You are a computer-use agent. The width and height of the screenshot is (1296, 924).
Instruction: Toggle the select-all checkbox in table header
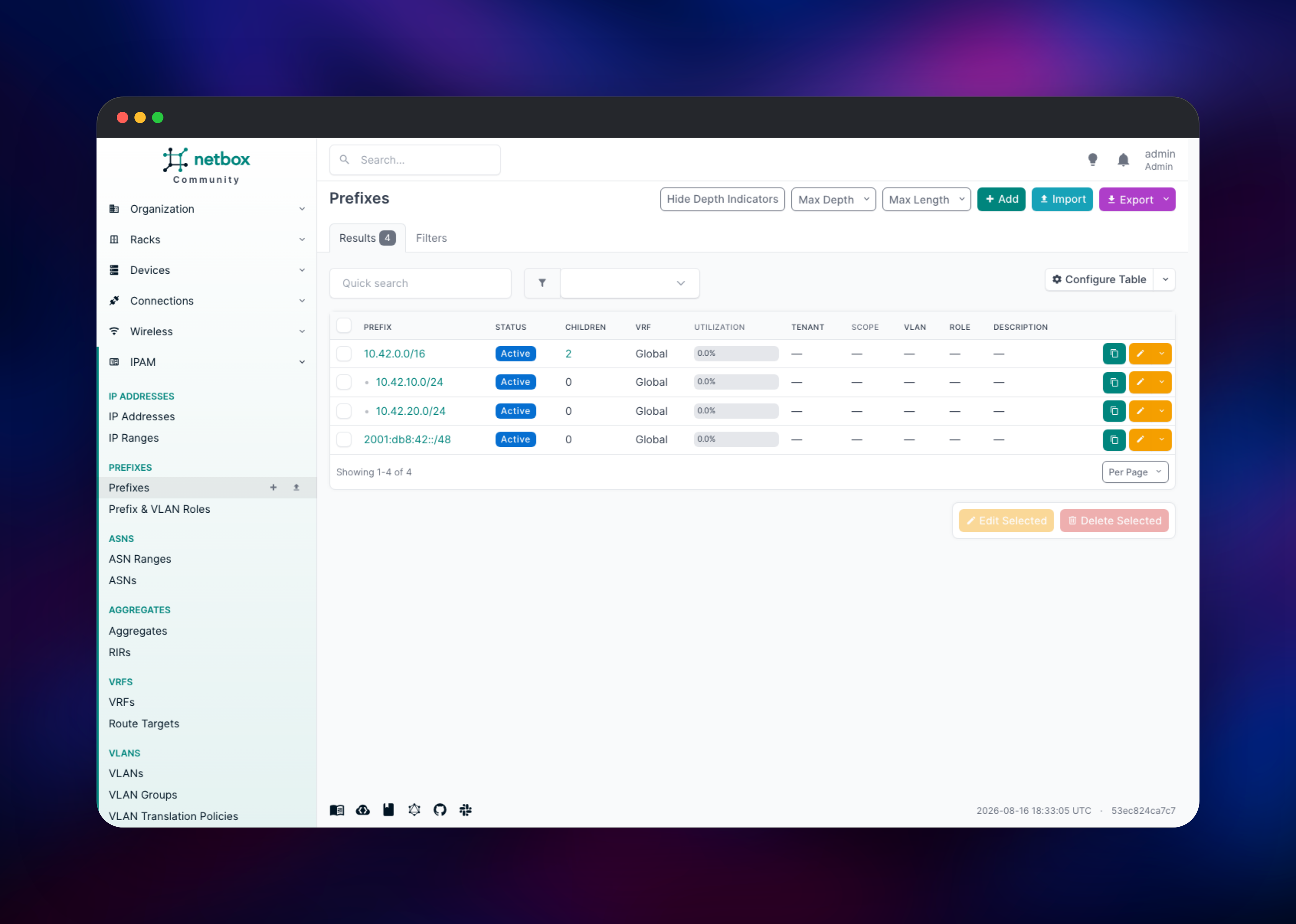pyautogui.click(x=344, y=325)
